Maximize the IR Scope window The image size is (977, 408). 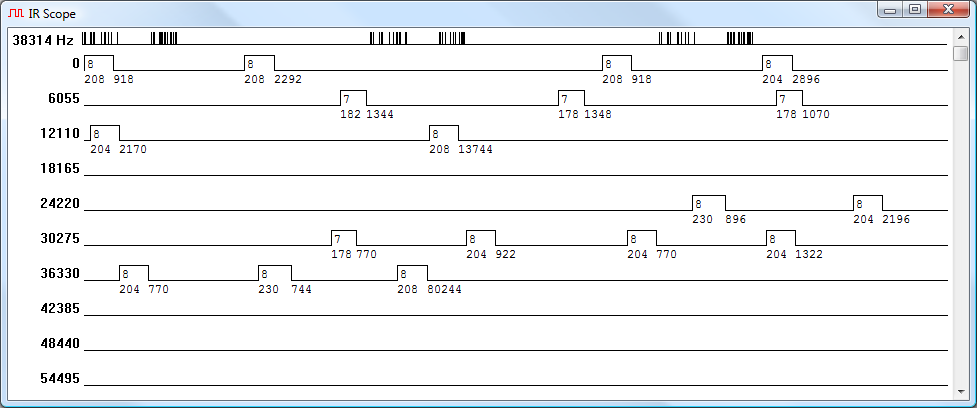tap(914, 10)
